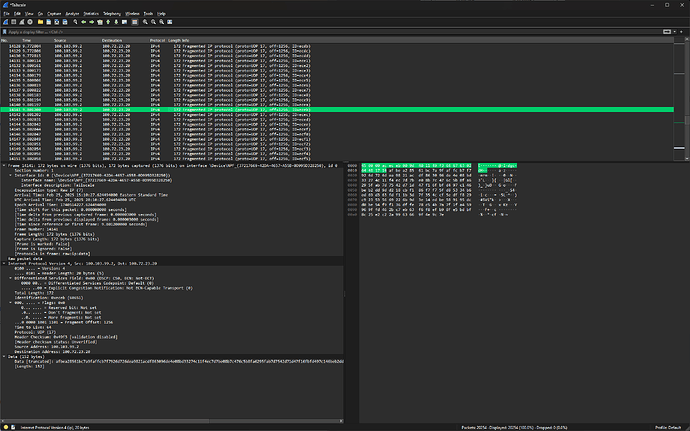Click the Go to specified packet icon
This screenshot has height=431, width=690.
pyautogui.click(x=100, y=22)
